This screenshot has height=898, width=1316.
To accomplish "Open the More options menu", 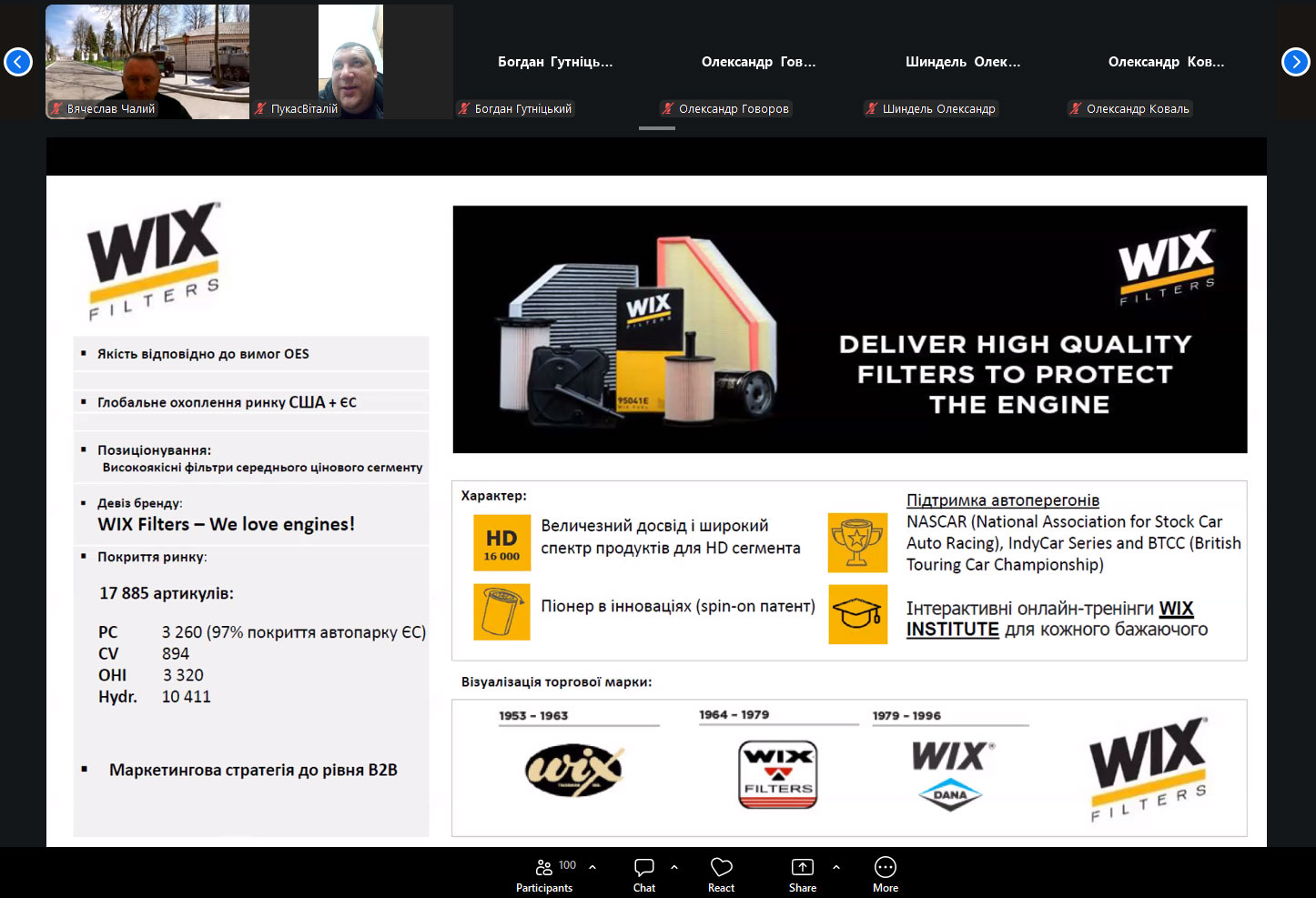I will [885, 875].
